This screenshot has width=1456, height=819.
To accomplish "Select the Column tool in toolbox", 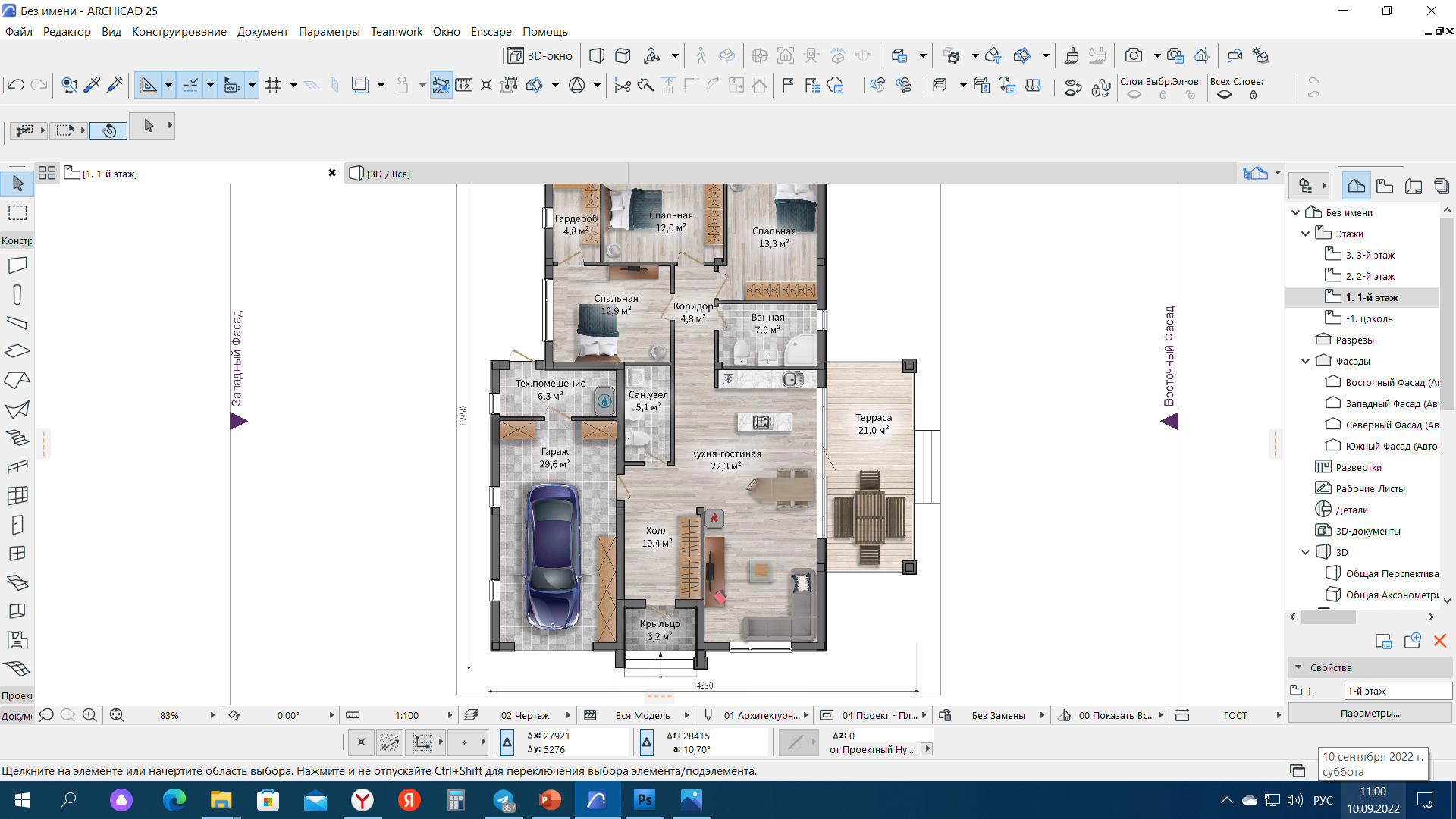I will coord(17,294).
